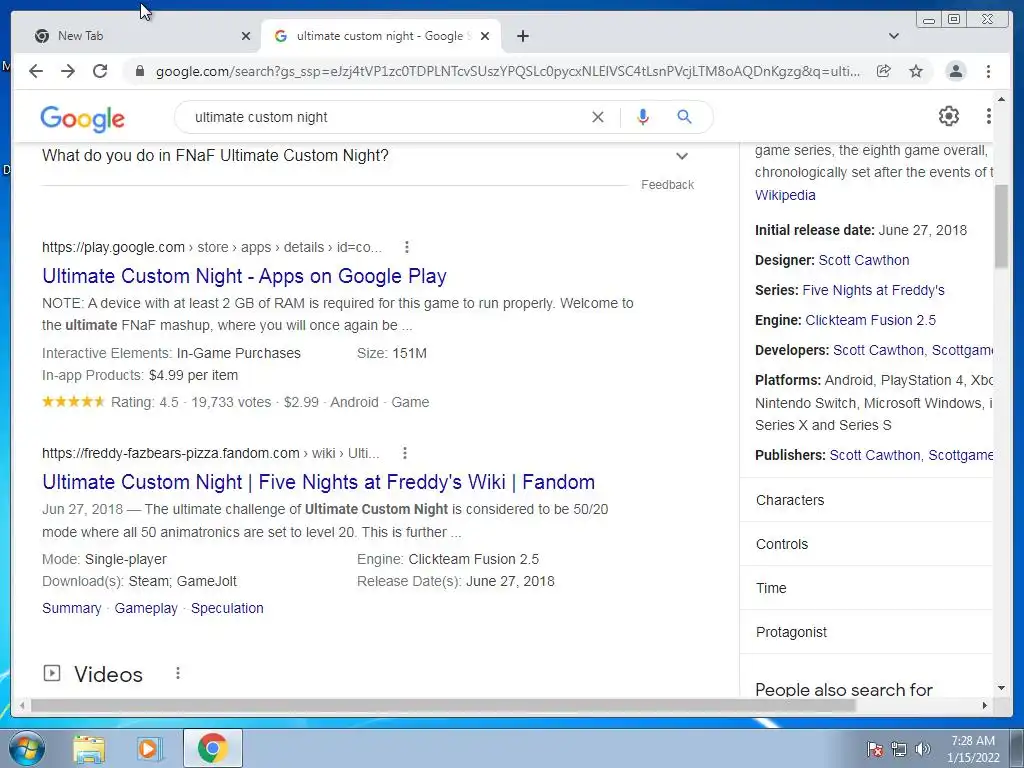Expand the FNaF Ultimate Custom Night question
This screenshot has width=1024, height=768.
coord(366,156)
